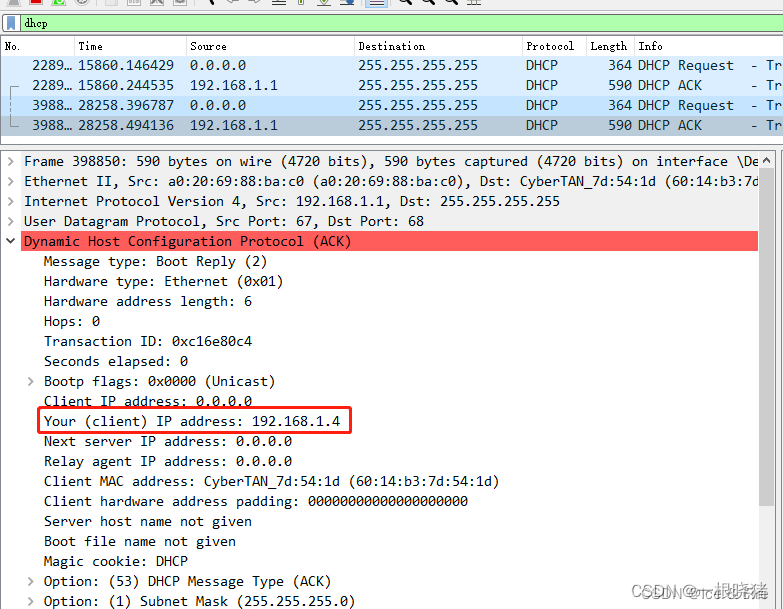Viewport: 783px width, 609px height.
Task: Select Message type: Boot Reply (2)
Action: 155,262
